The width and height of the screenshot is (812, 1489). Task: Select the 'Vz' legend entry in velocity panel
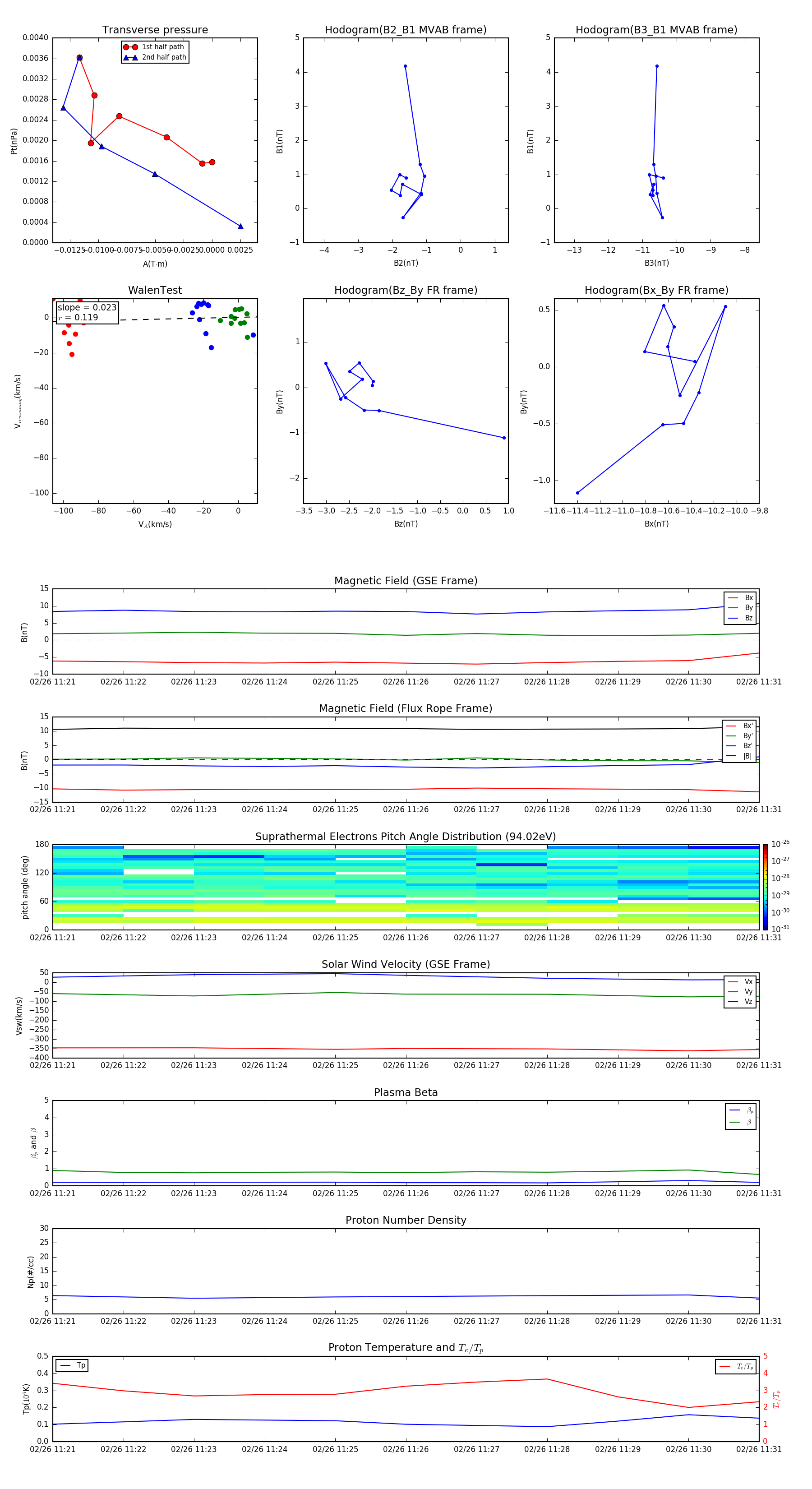[740, 1002]
